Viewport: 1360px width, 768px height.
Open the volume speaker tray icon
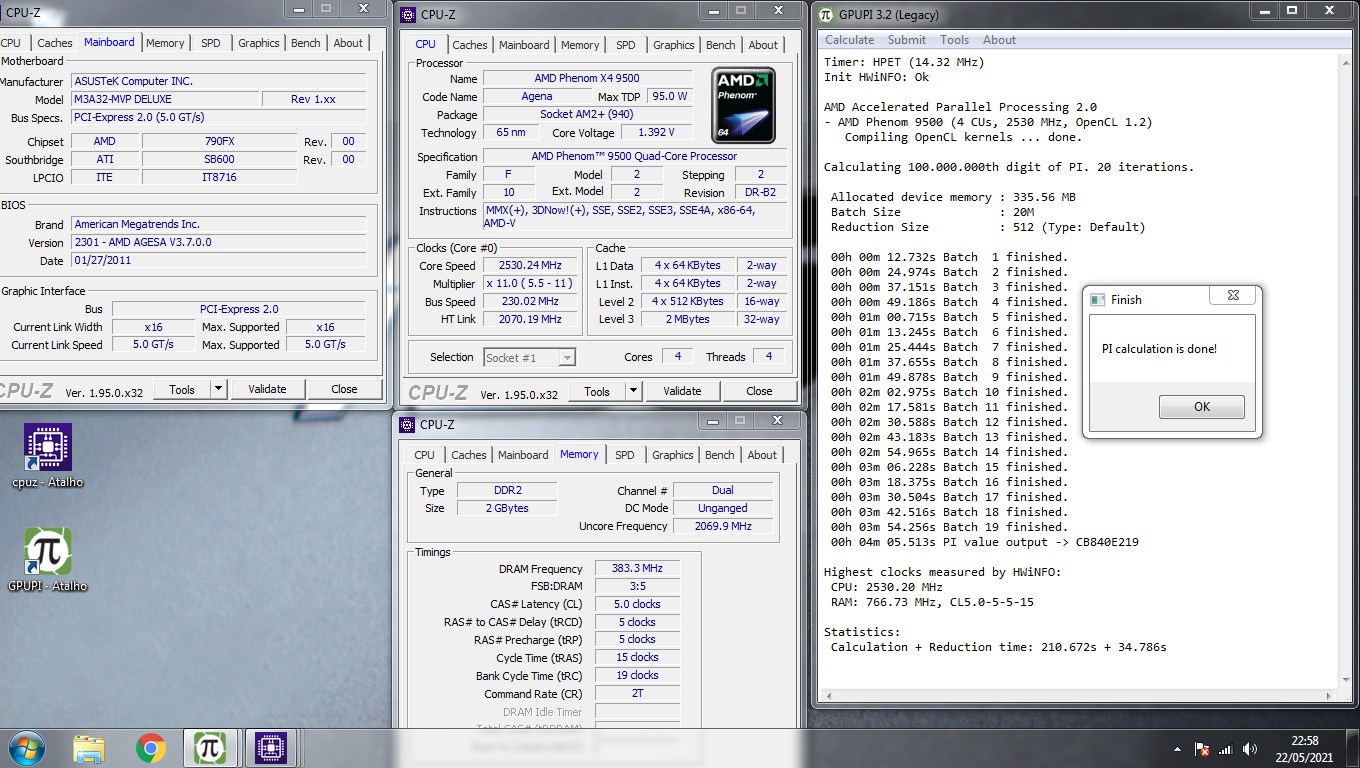1250,749
